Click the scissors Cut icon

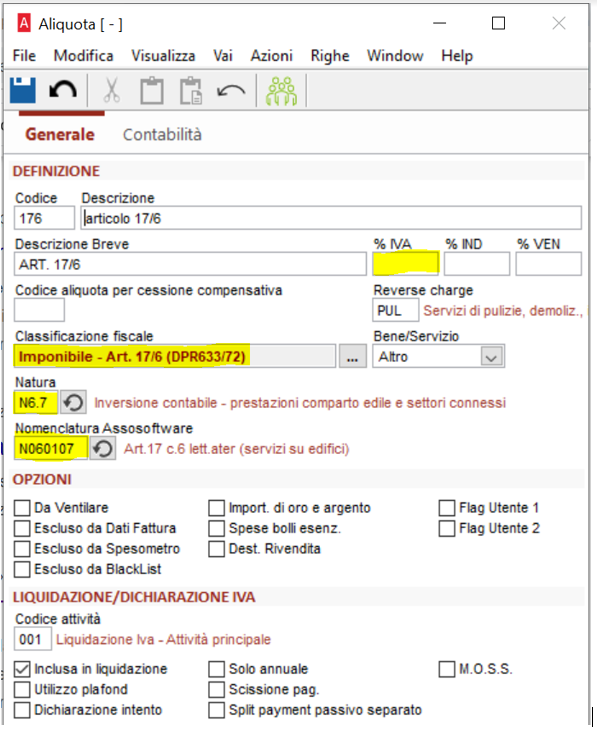(x=111, y=90)
